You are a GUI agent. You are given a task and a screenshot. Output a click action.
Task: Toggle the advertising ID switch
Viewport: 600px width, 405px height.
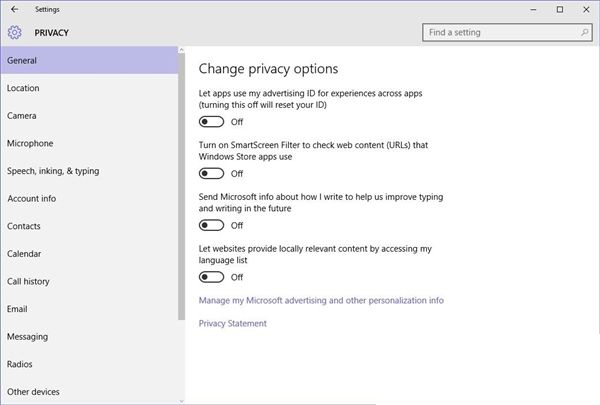[x=211, y=122]
